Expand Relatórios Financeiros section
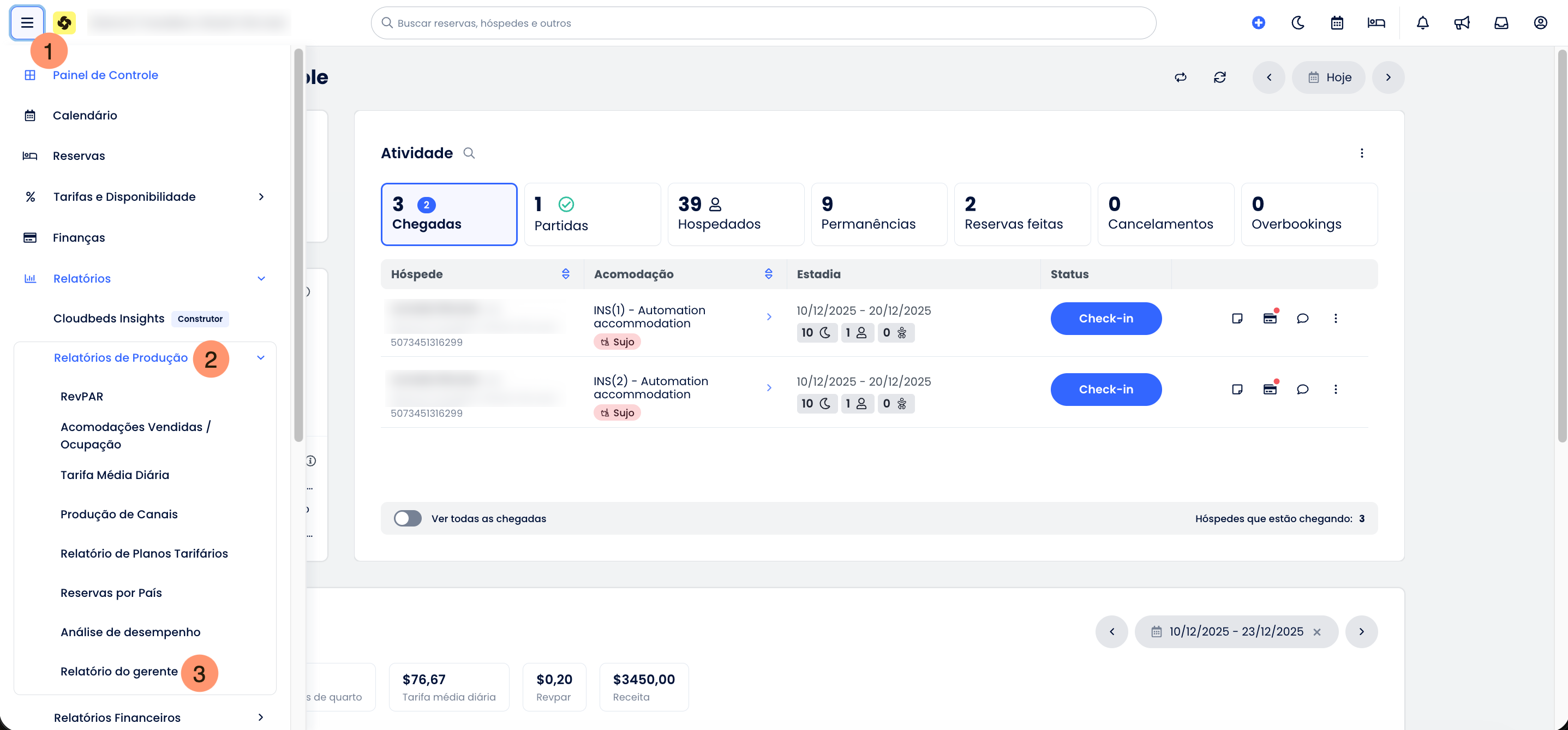1568x730 pixels. coord(261,717)
